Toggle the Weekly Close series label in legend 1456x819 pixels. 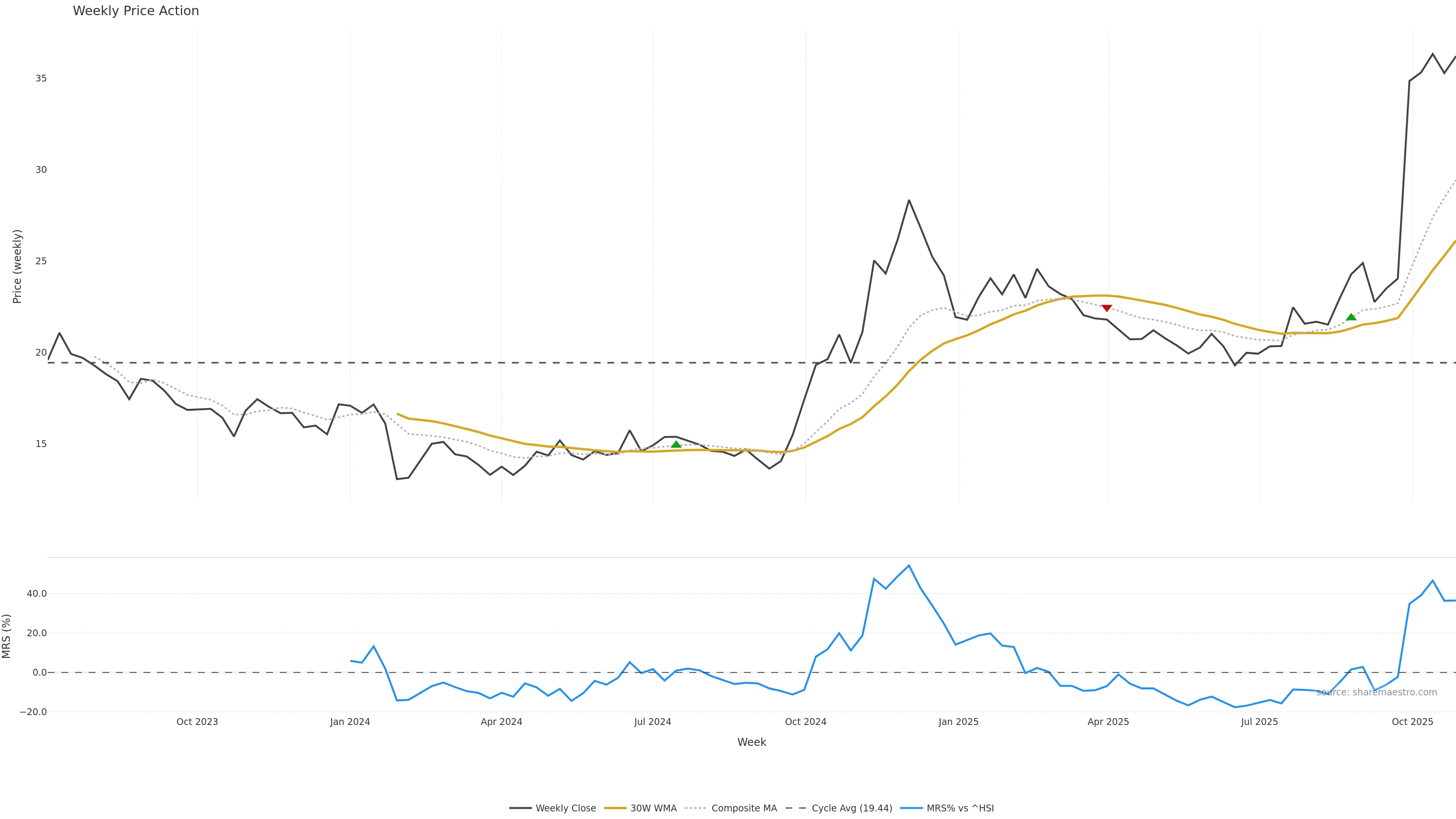tap(566, 808)
